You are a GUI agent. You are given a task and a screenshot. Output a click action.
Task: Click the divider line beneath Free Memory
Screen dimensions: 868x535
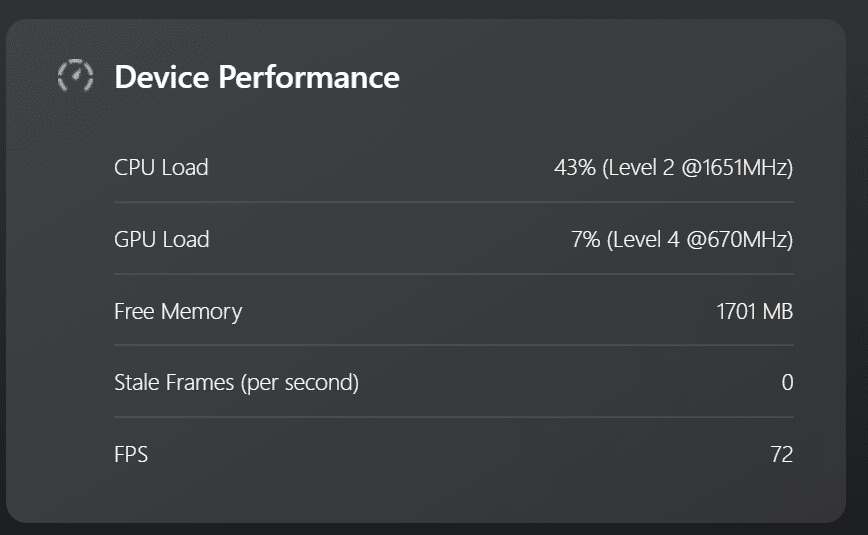454,345
